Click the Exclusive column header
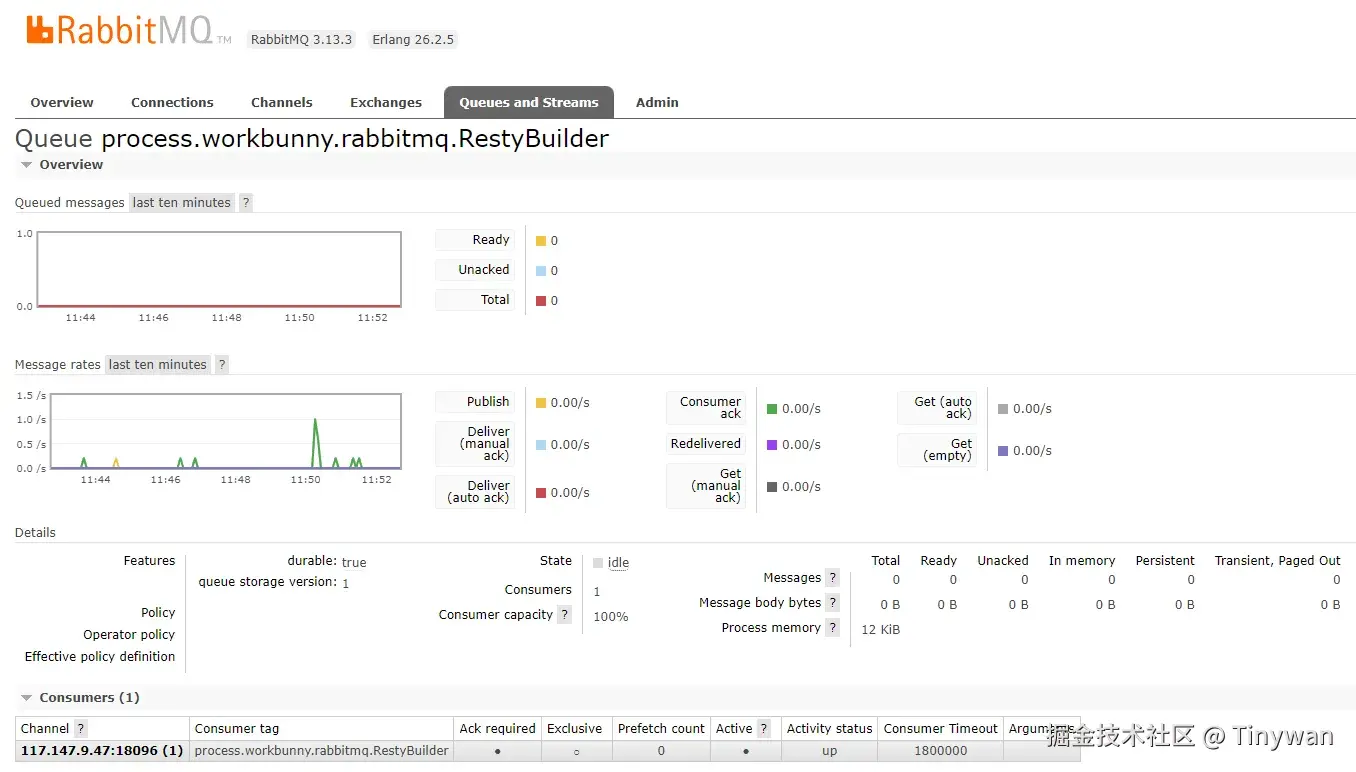The image size is (1356, 772). (575, 729)
